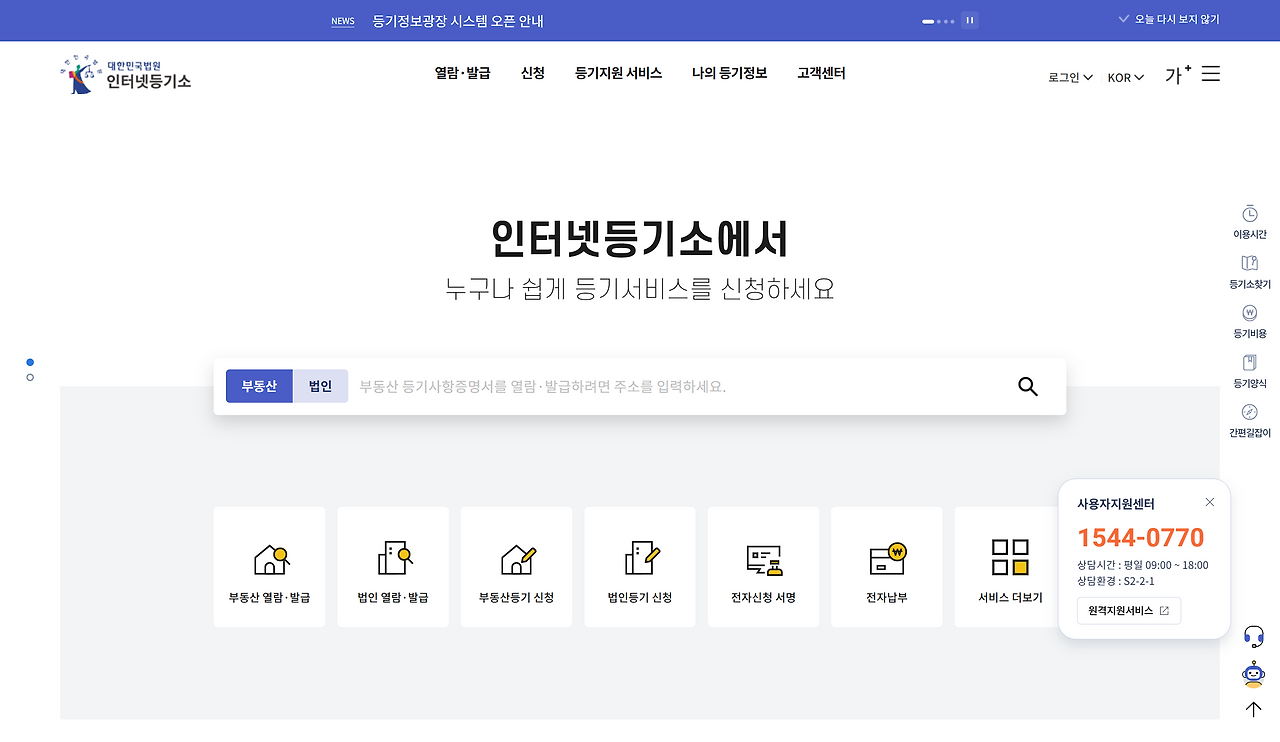Screen dimensions: 1280x742
Task: Open the 부동산 열람·발급 service icon
Action: (269, 566)
